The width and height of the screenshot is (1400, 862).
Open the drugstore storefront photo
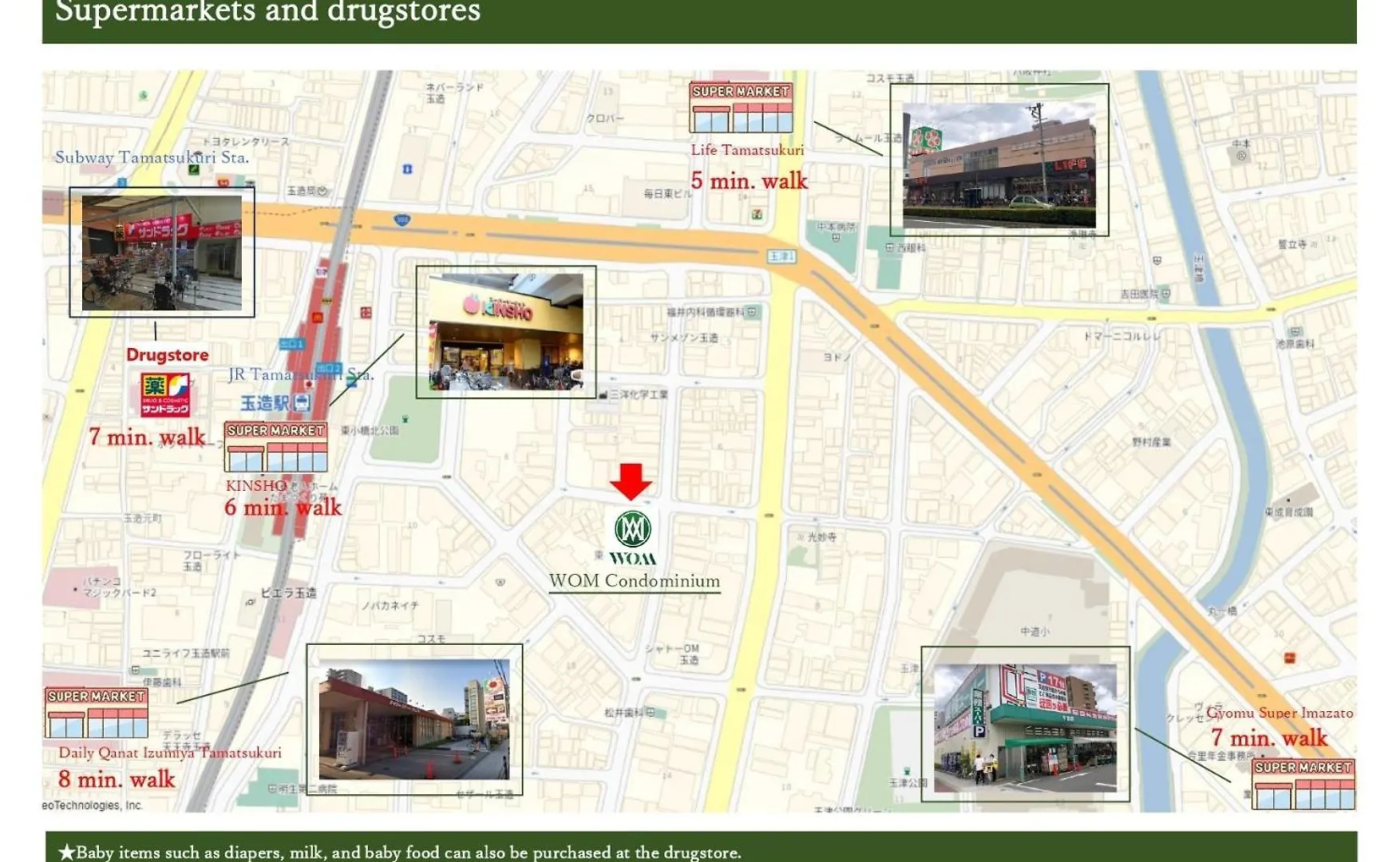coord(162,252)
